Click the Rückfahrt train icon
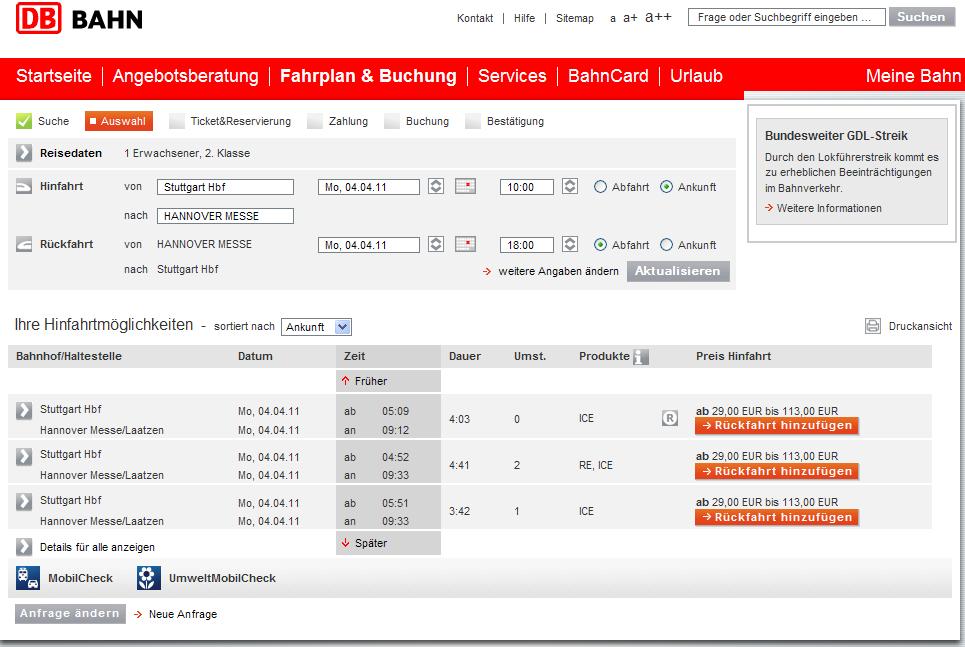Image resolution: width=965 pixels, height=647 pixels. point(24,244)
